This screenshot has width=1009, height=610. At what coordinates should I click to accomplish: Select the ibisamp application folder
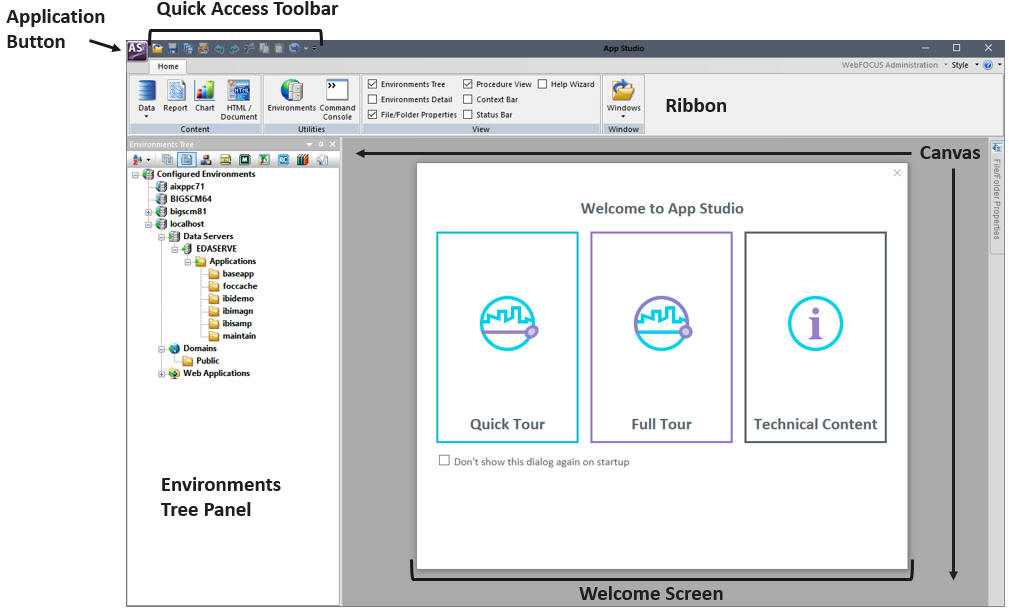[237, 324]
